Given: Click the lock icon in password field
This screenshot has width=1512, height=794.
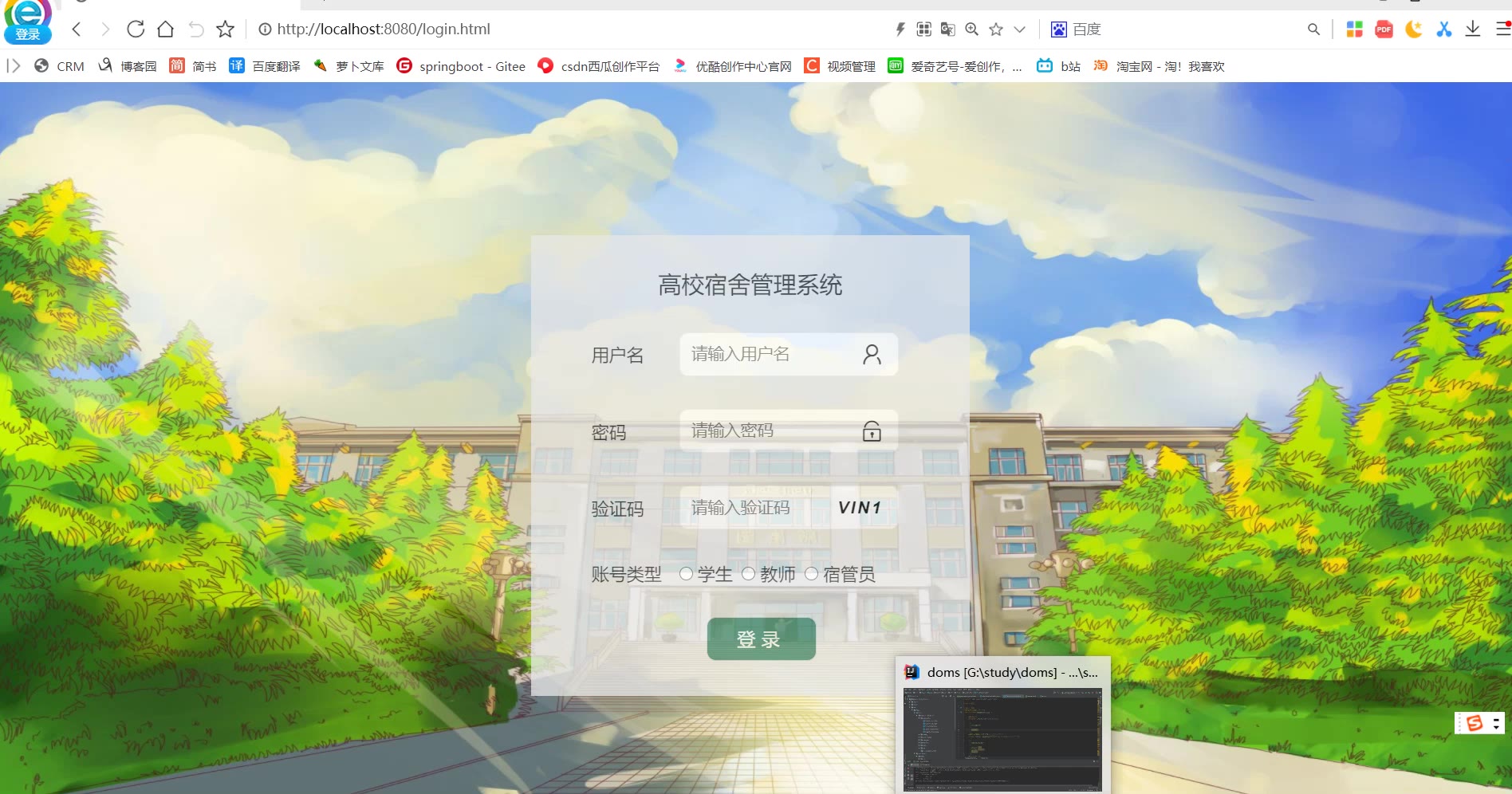Looking at the screenshot, I should pos(872,431).
